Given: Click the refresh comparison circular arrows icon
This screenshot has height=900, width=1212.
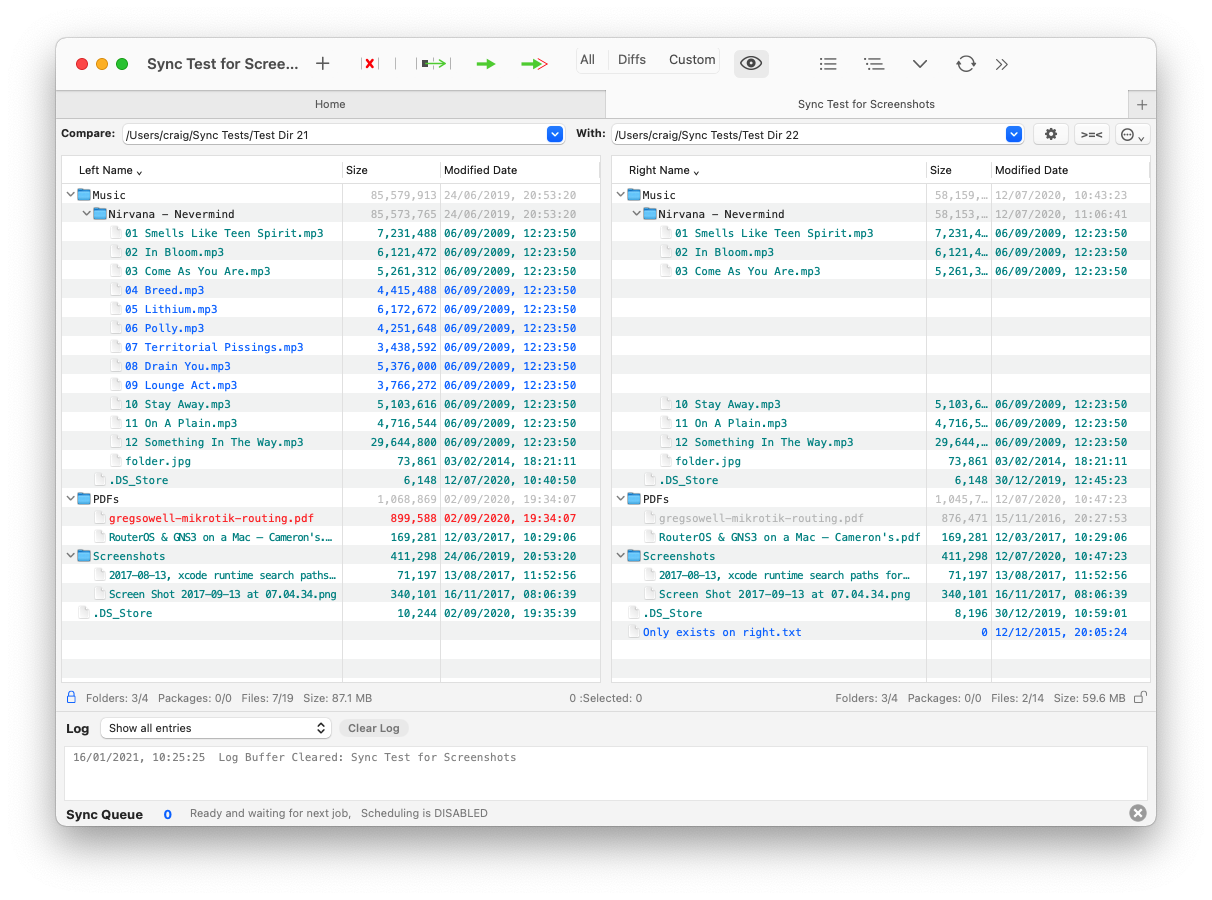Looking at the screenshot, I should click(965, 64).
